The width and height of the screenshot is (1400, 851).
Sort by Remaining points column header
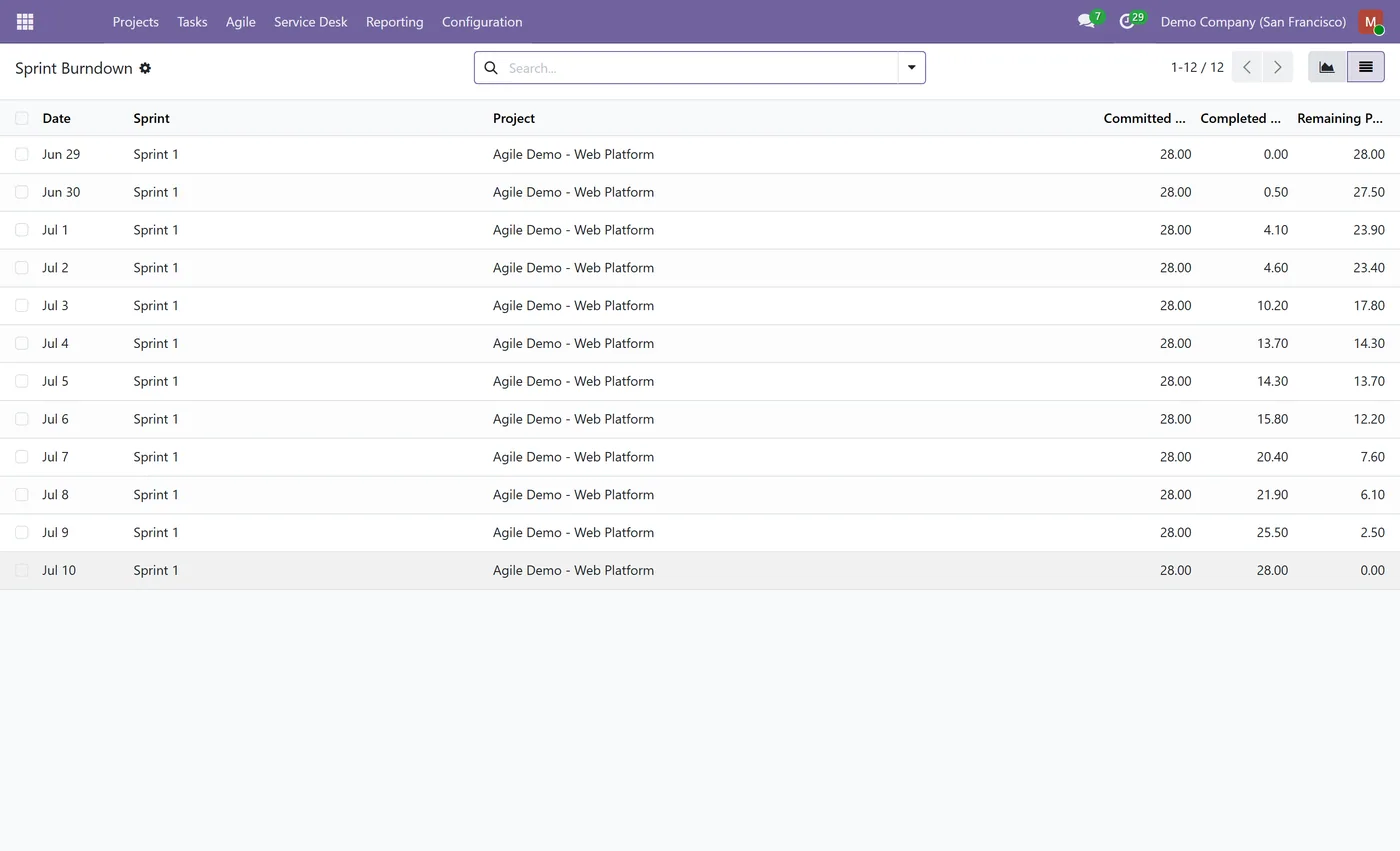click(1340, 118)
